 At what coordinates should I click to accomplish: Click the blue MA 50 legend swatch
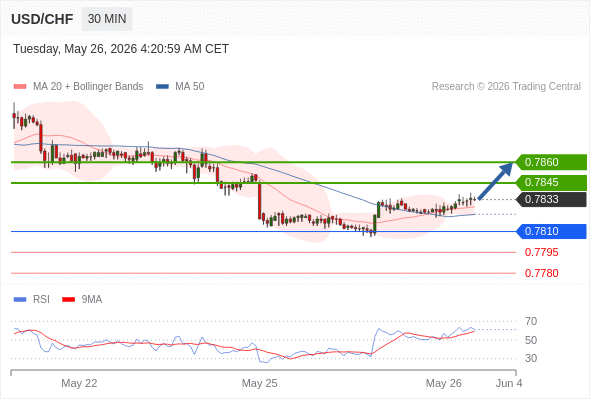[x=162, y=87]
